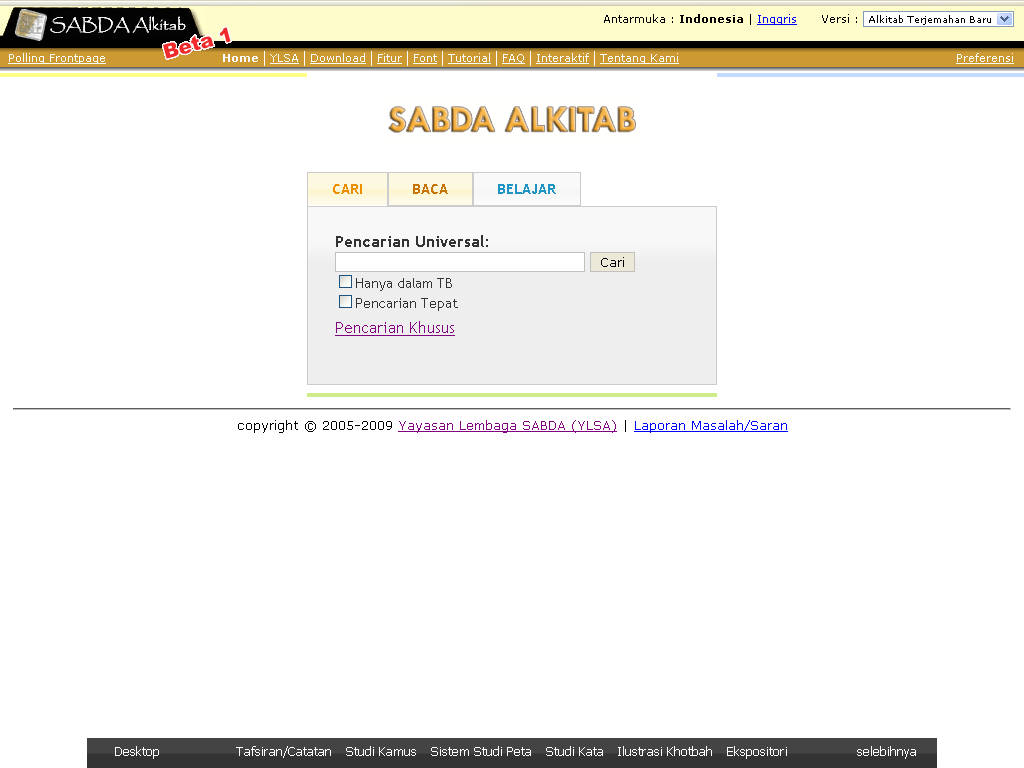Open the FAQ page
Image resolution: width=1024 pixels, height=768 pixels.
tap(513, 58)
